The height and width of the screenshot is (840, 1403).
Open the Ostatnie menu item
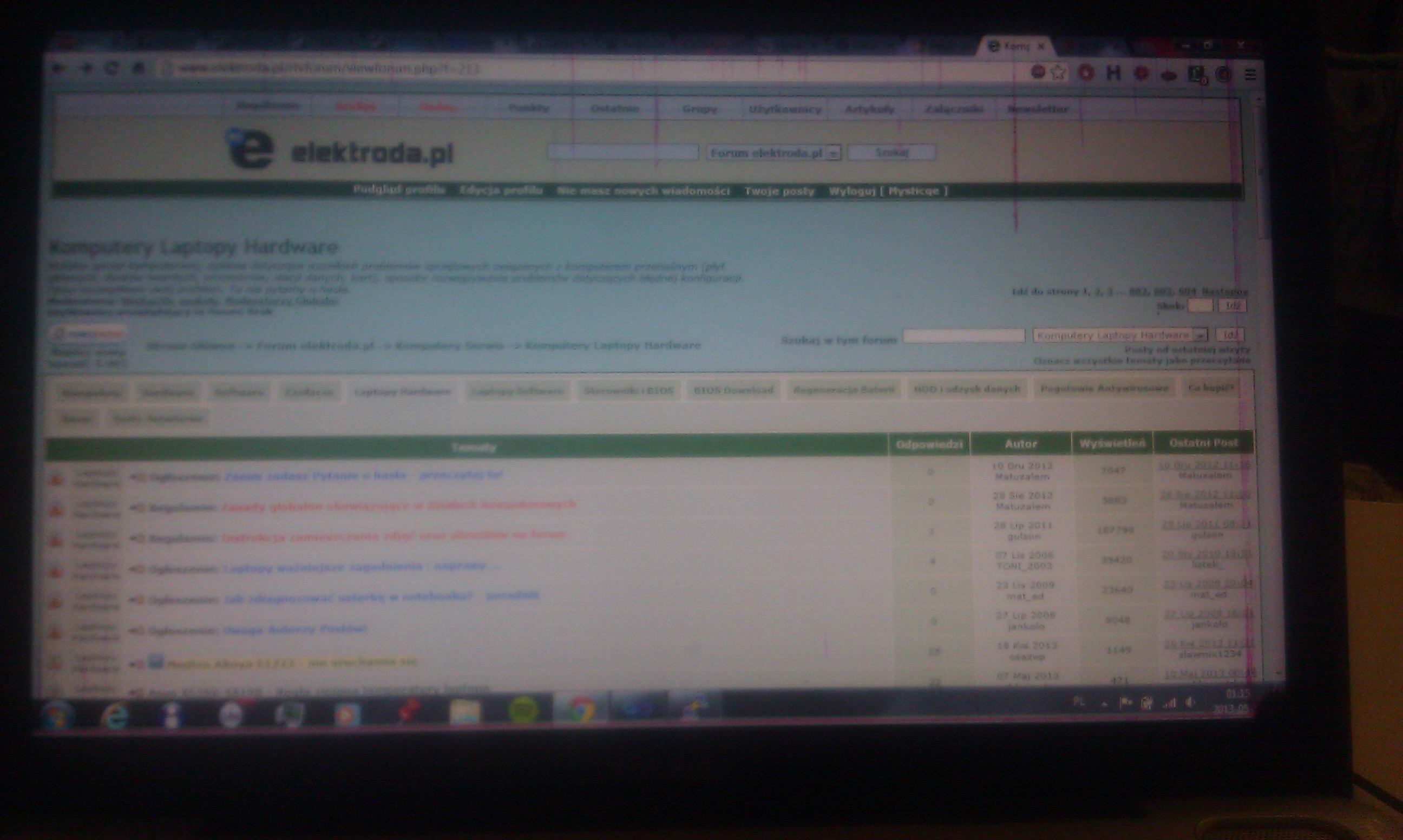click(x=615, y=108)
